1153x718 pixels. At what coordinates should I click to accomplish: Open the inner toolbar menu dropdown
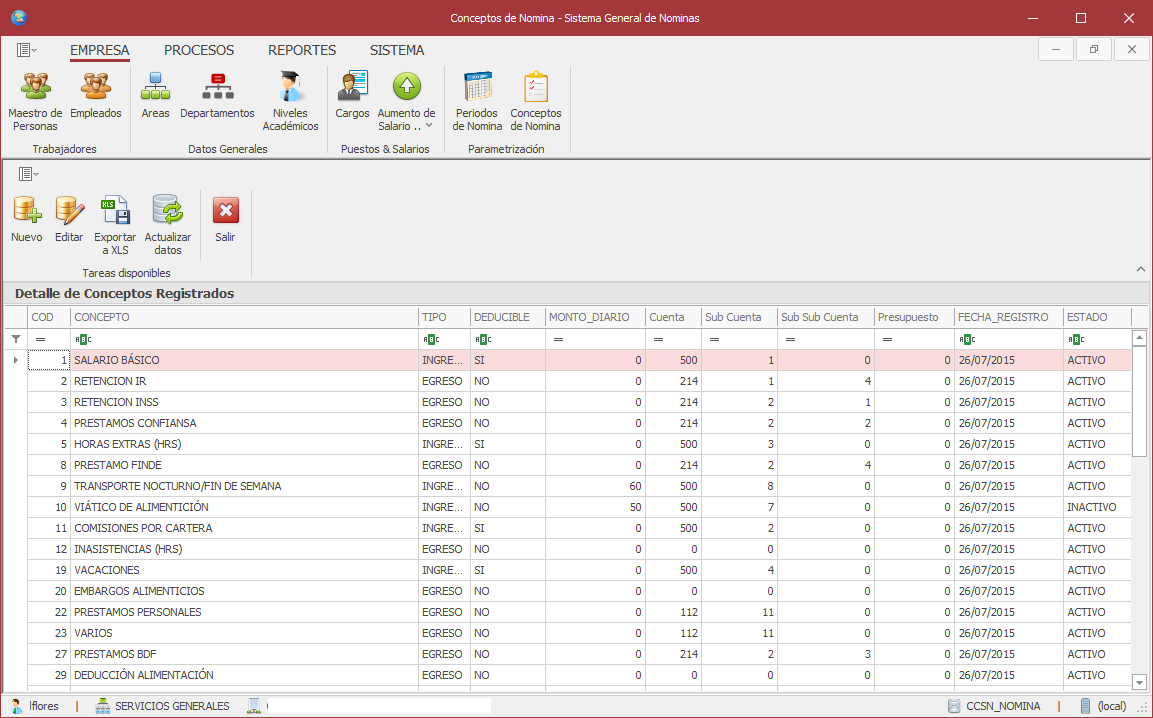pyautogui.click(x=28, y=174)
